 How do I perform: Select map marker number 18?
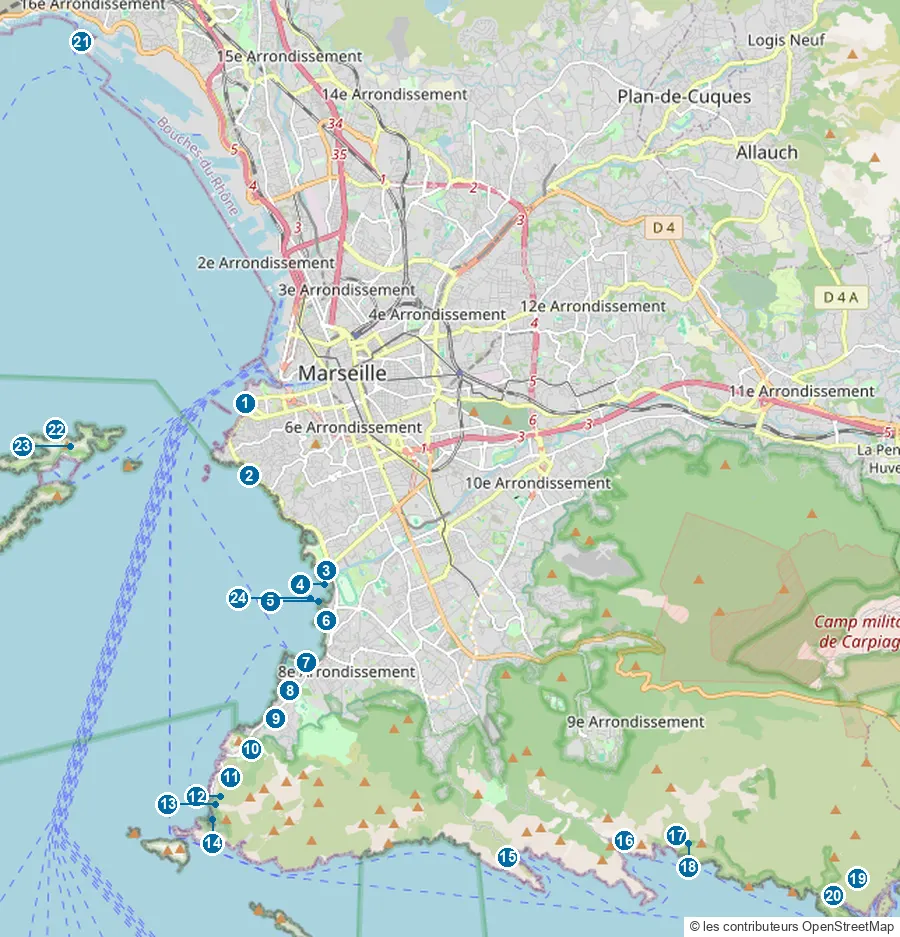tap(688, 866)
